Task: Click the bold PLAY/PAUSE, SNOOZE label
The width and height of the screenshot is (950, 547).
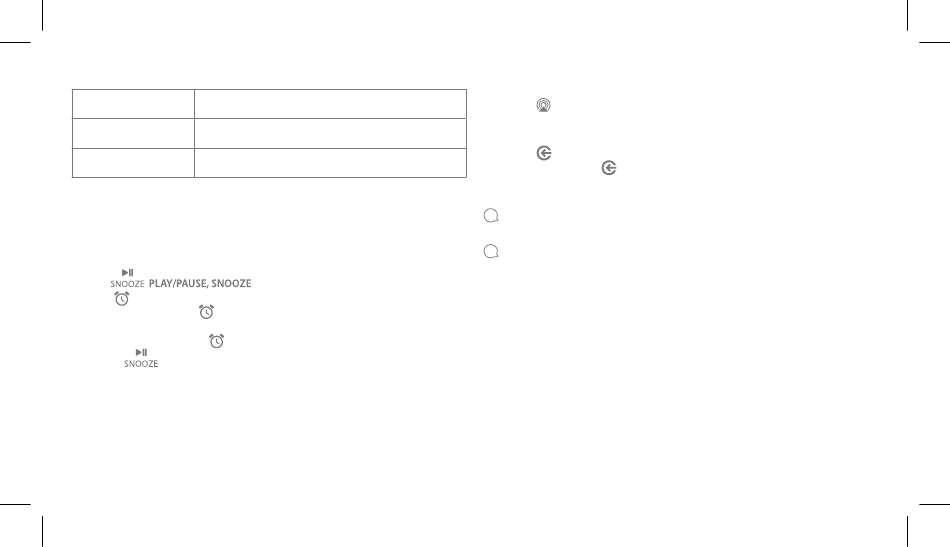Action: tap(200, 283)
